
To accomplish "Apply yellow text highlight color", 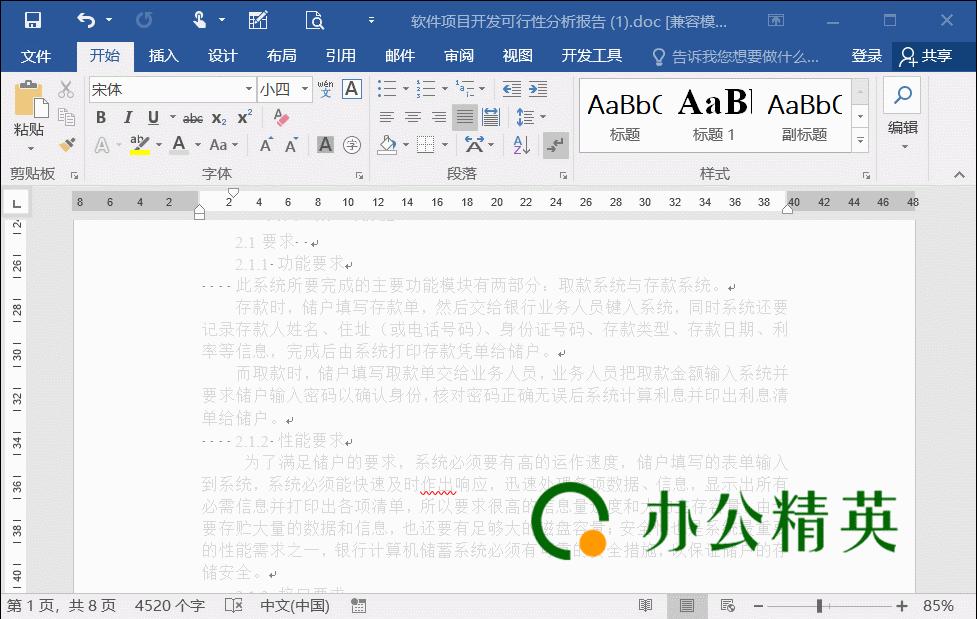I will (140, 145).
